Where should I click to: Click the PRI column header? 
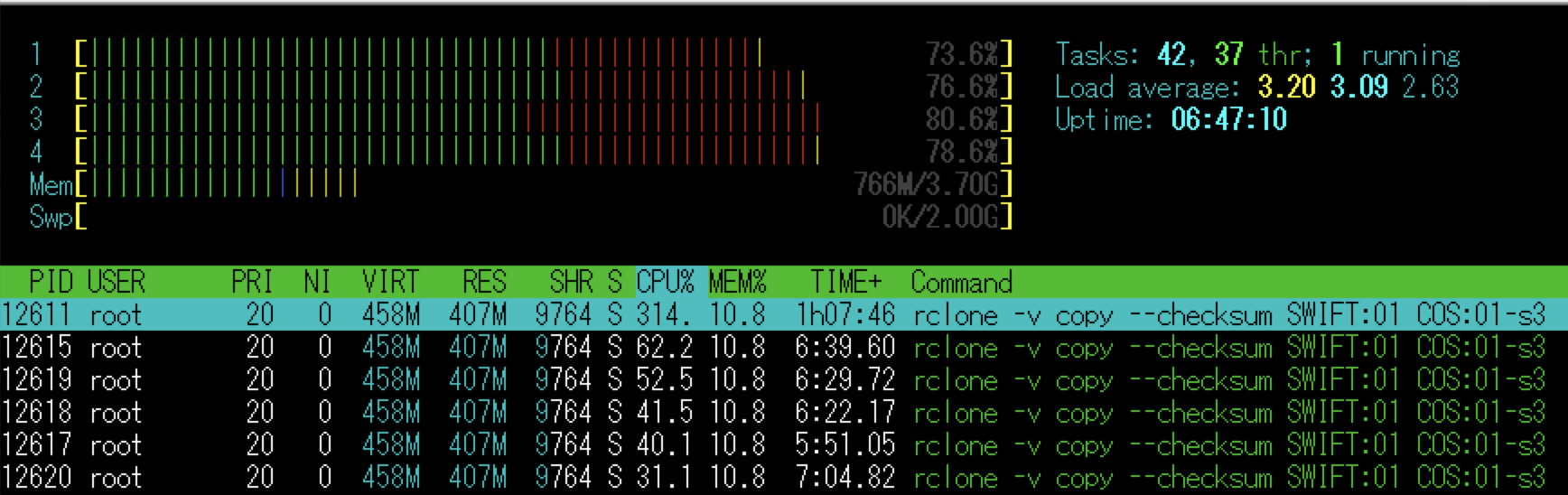(252, 283)
